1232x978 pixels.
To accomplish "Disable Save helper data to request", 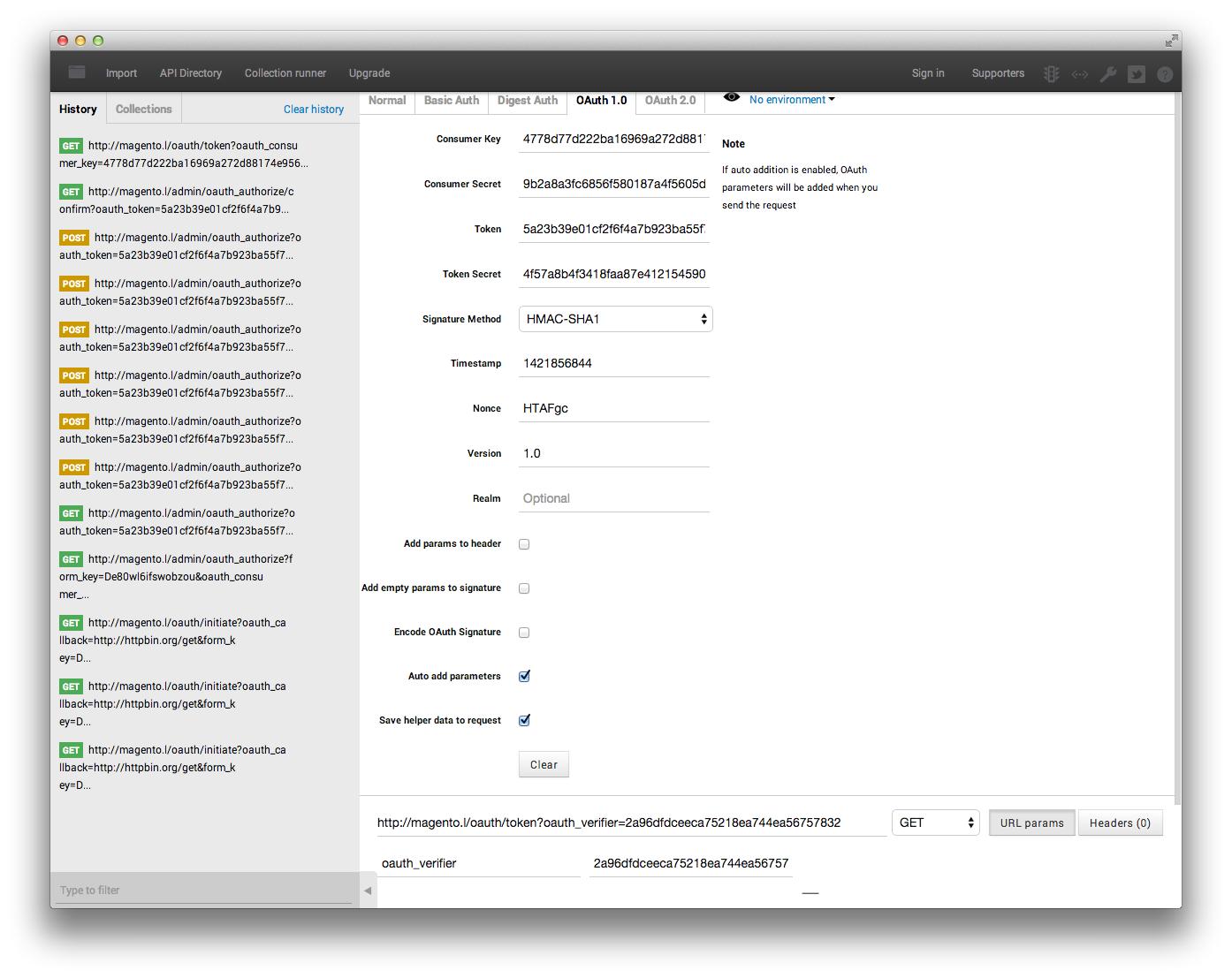I will pyautogui.click(x=524, y=720).
